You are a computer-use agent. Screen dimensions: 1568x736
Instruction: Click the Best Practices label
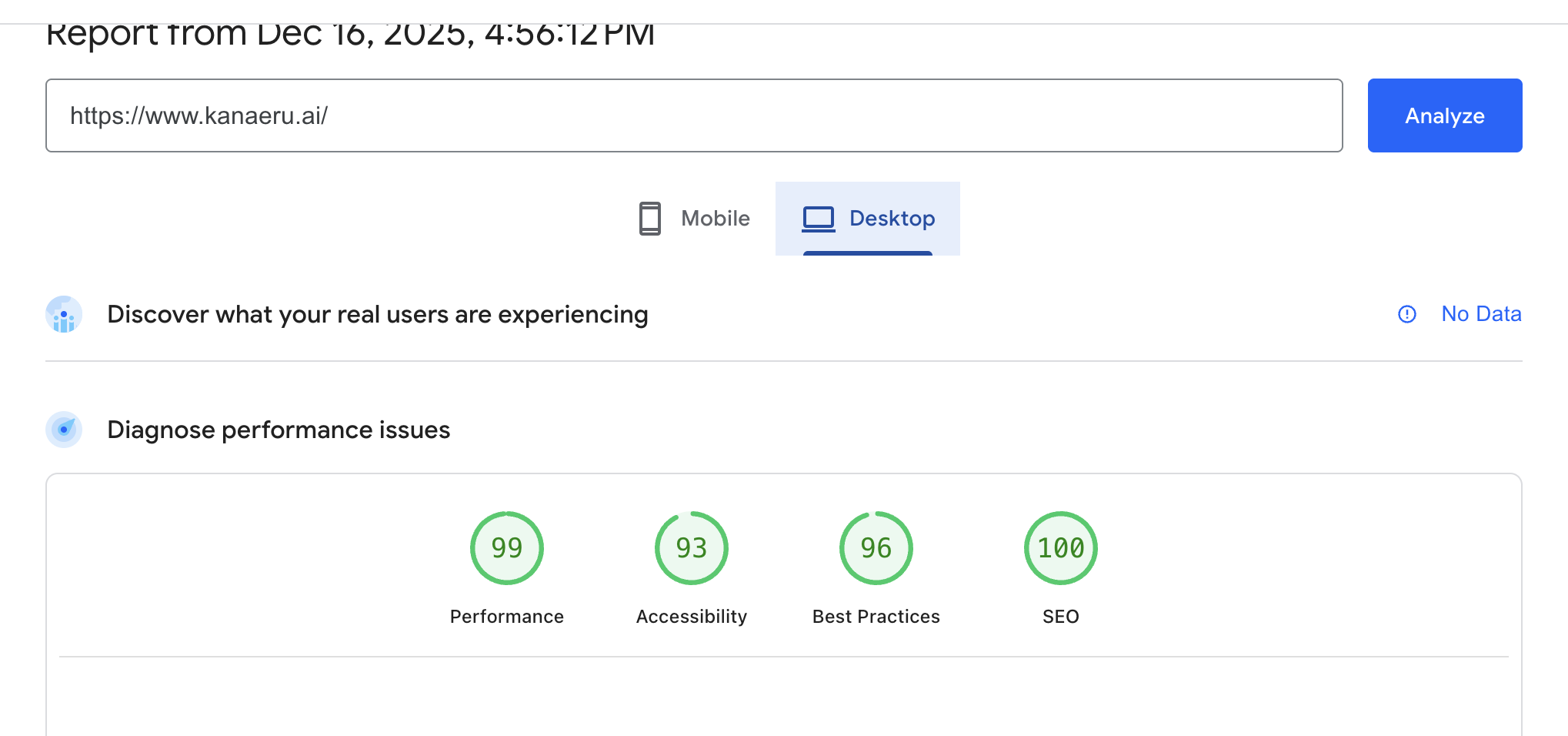[x=876, y=616]
